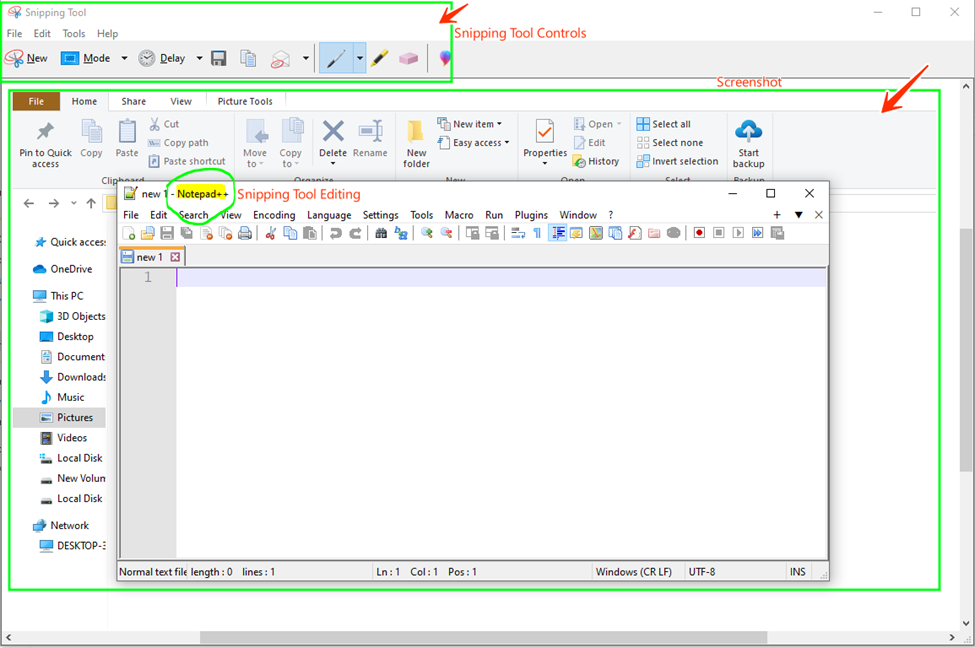This screenshot has height=648, width=975.
Task: Click the horizontal scrollbar thumb at bottom
Action: click(483, 637)
